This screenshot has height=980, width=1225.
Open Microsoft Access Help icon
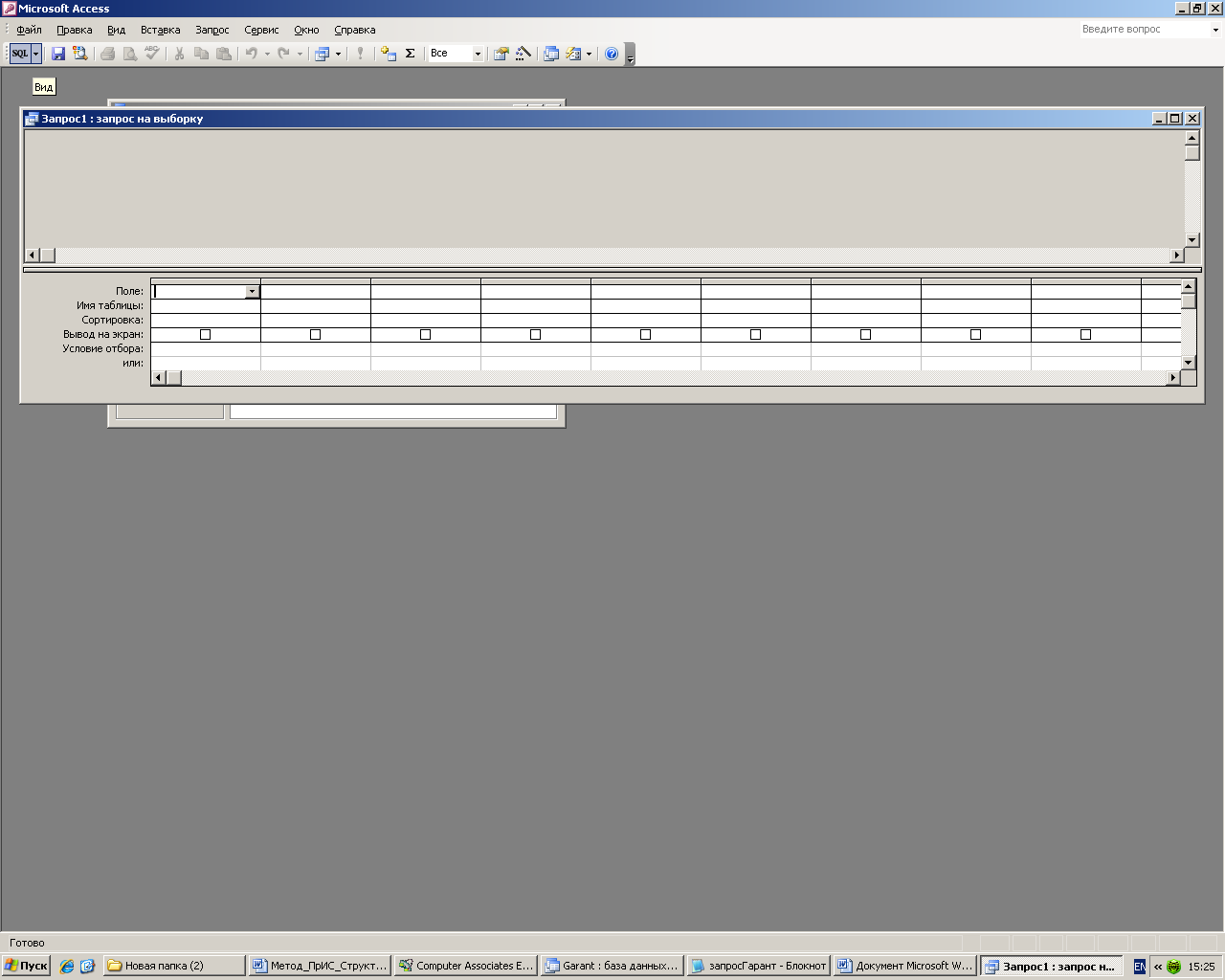(612, 54)
